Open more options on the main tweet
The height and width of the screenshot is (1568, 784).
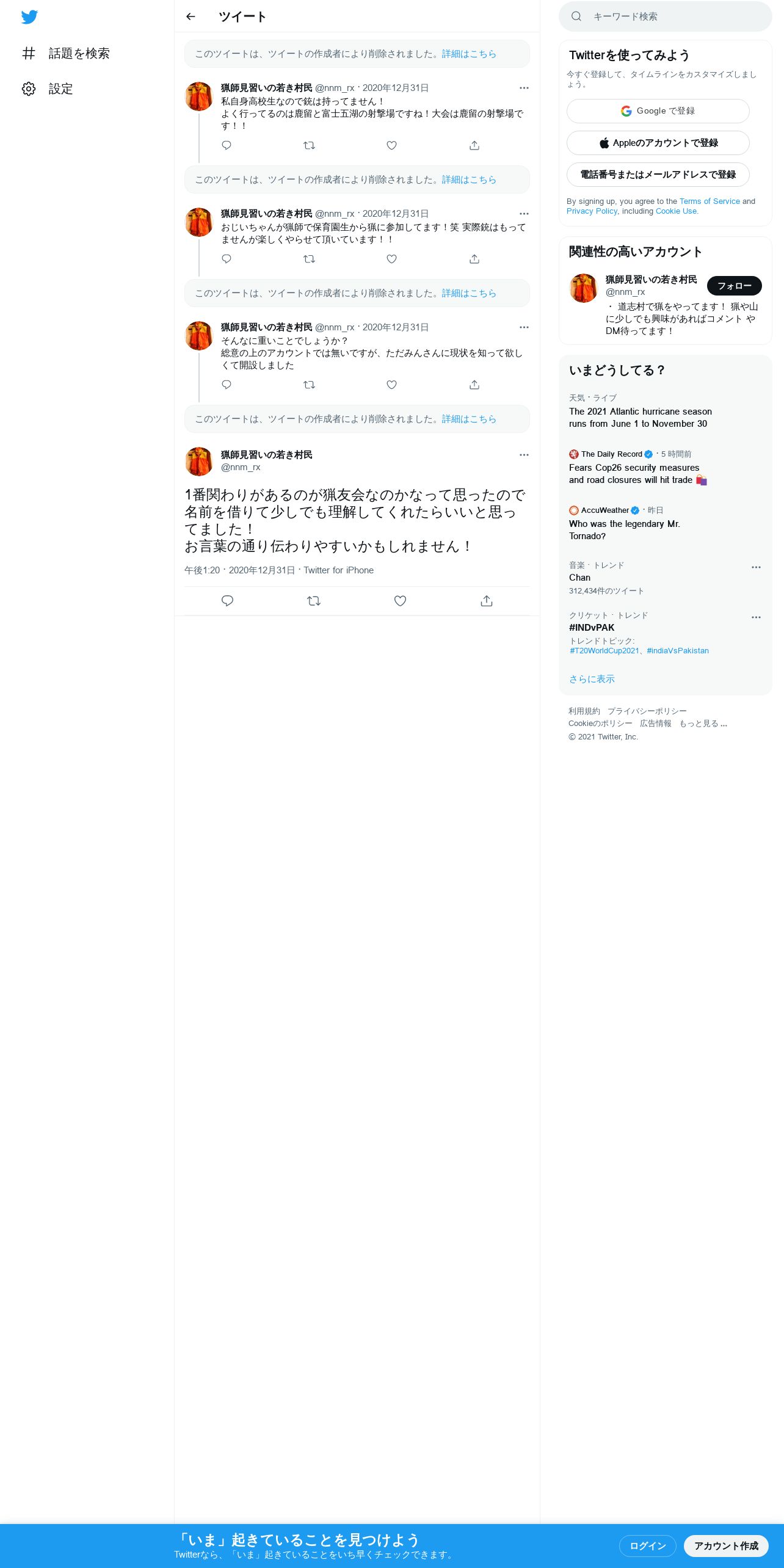pos(524,455)
